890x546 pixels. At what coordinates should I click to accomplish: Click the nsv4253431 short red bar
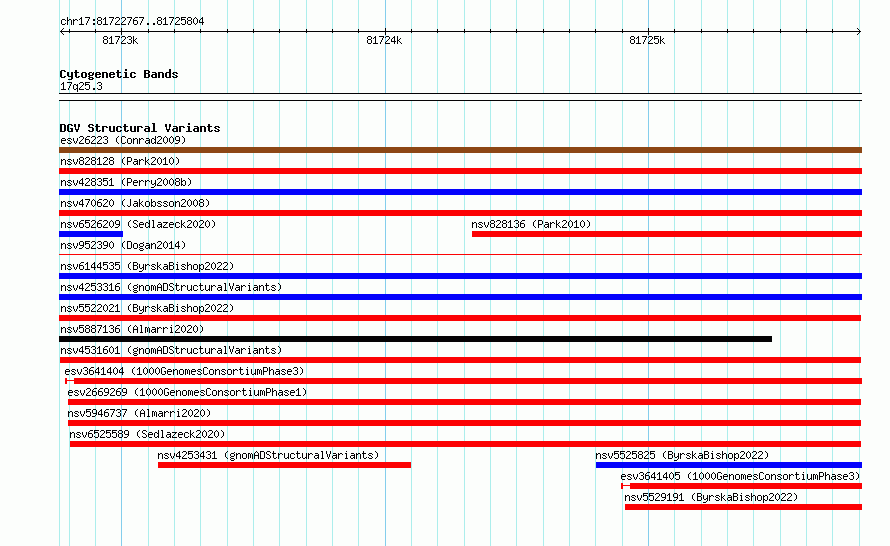point(284,465)
